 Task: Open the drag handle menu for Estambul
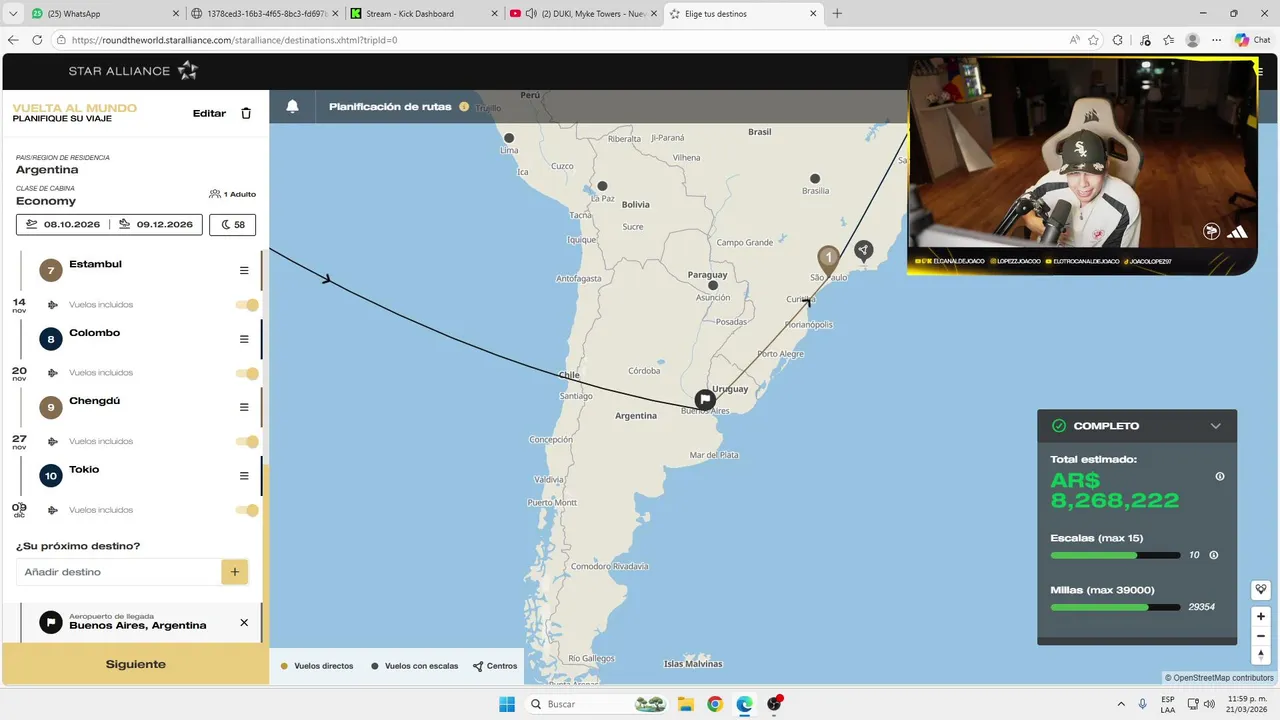coord(244,271)
